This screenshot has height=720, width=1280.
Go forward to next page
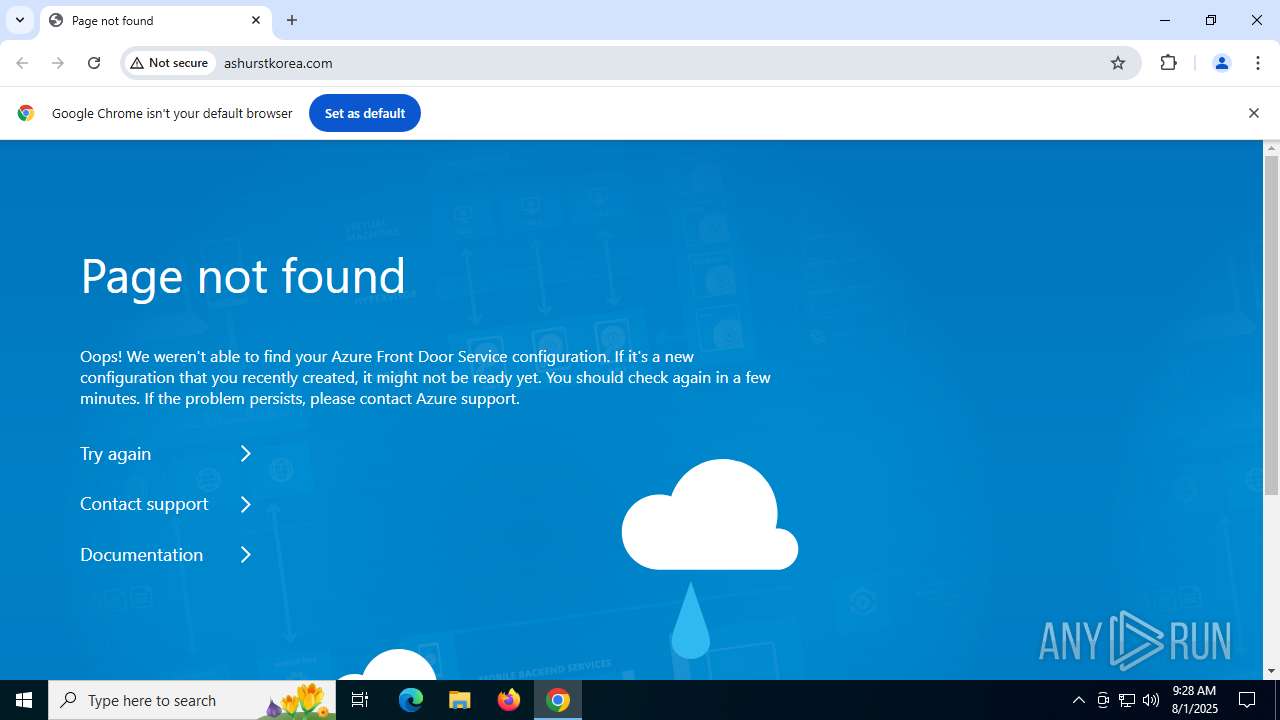[58, 63]
